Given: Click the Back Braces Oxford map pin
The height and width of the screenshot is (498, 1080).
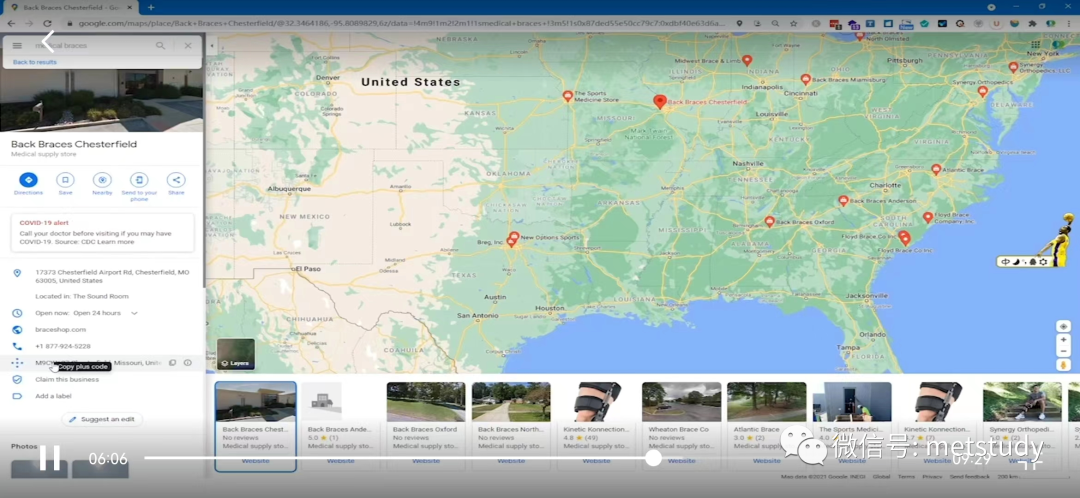Looking at the screenshot, I should [769, 221].
